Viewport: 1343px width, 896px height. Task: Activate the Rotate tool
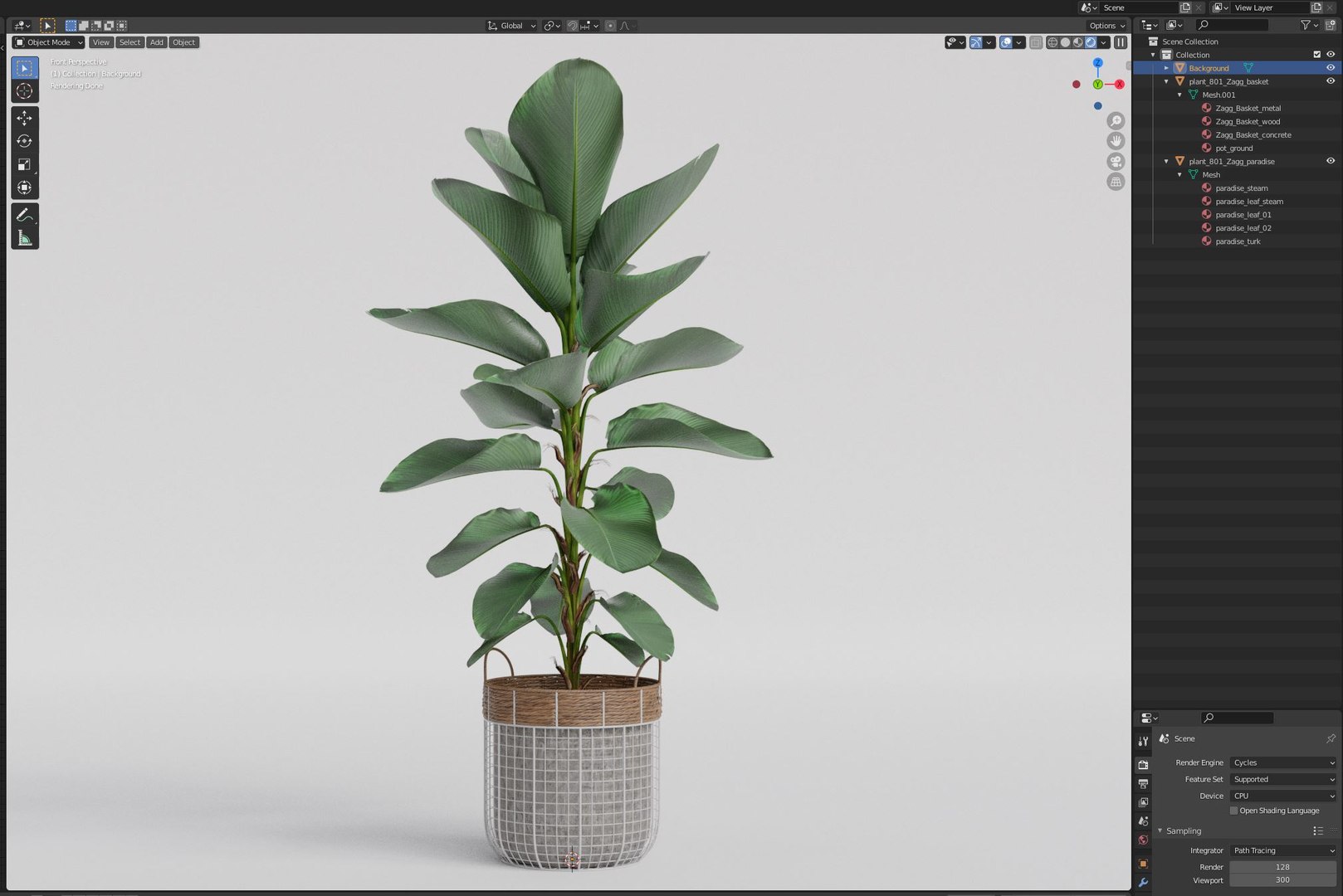click(x=25, y=141)
